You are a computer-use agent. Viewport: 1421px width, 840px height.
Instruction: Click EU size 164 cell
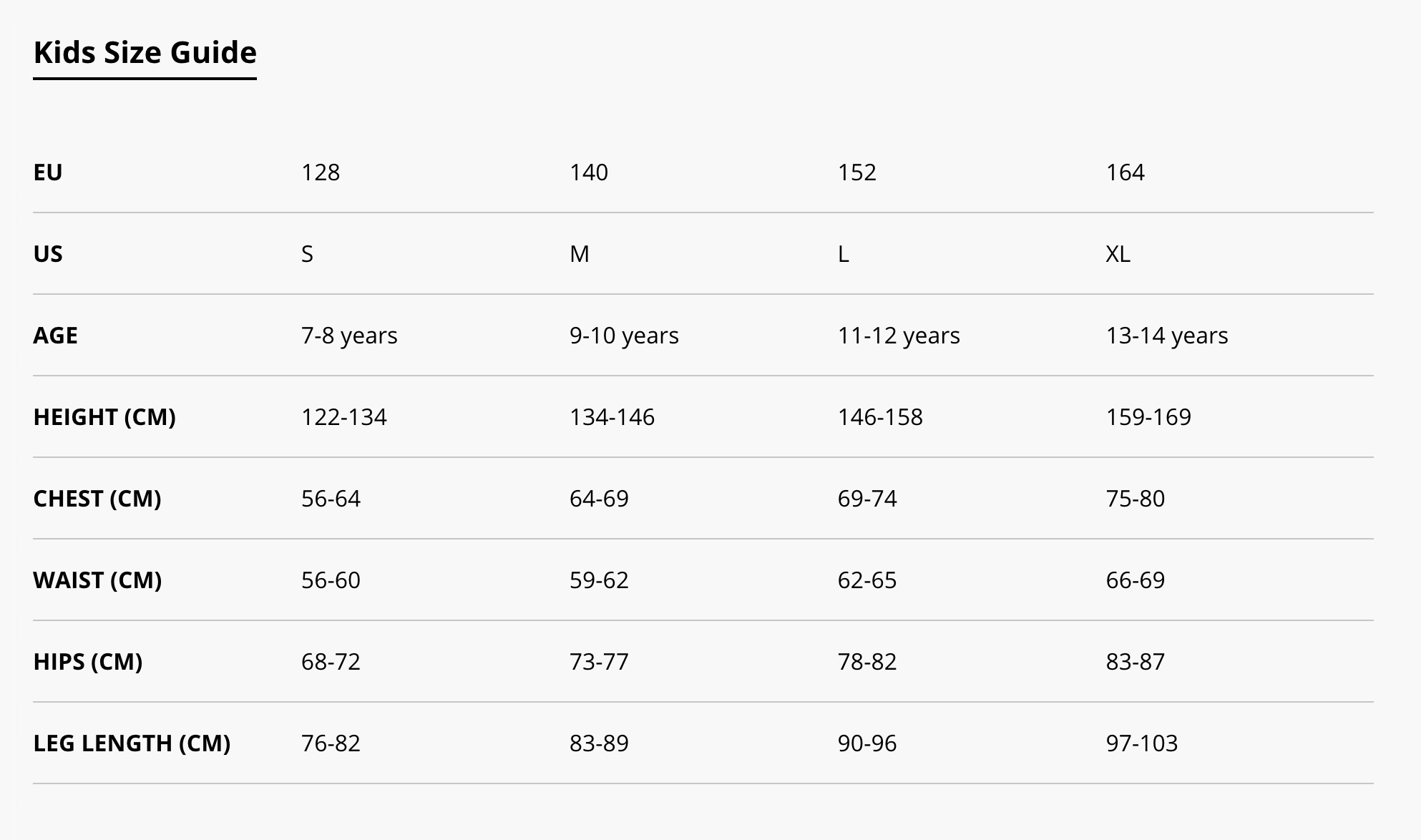(1125, 172)
